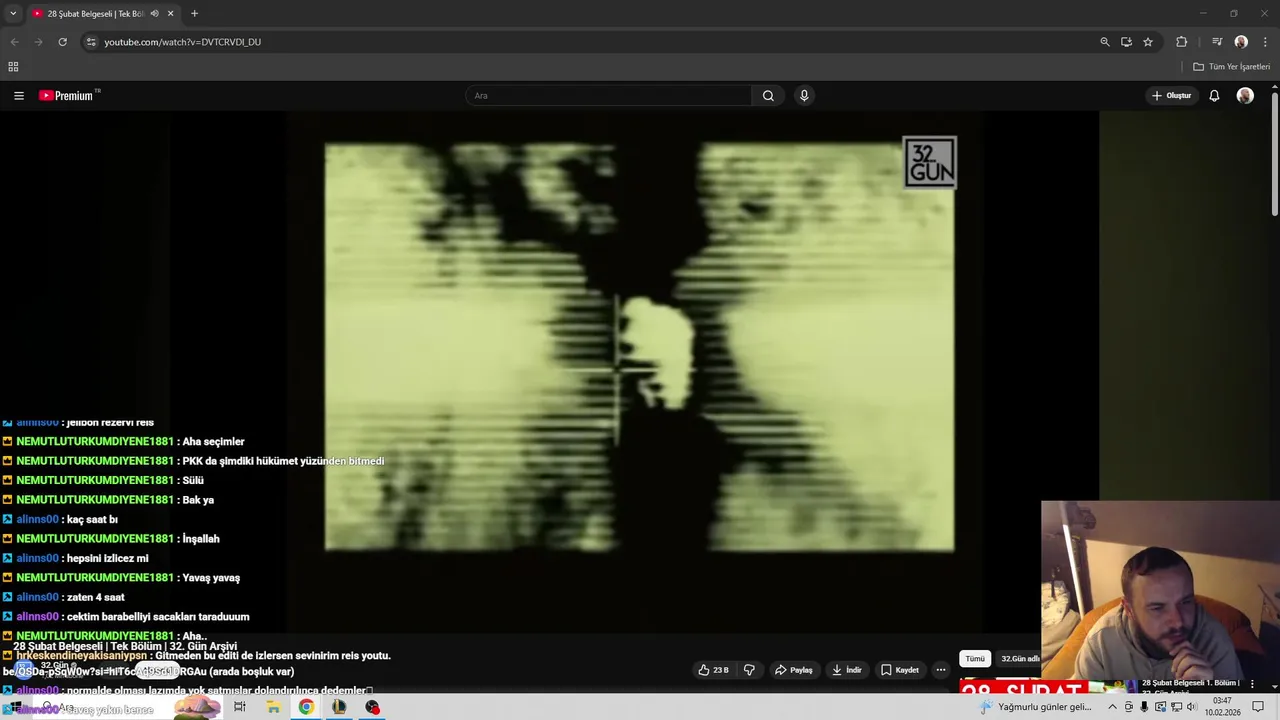Select the youtube.com URL in address bar
This screenshot has height=720, width=1280.
[182, 42]
